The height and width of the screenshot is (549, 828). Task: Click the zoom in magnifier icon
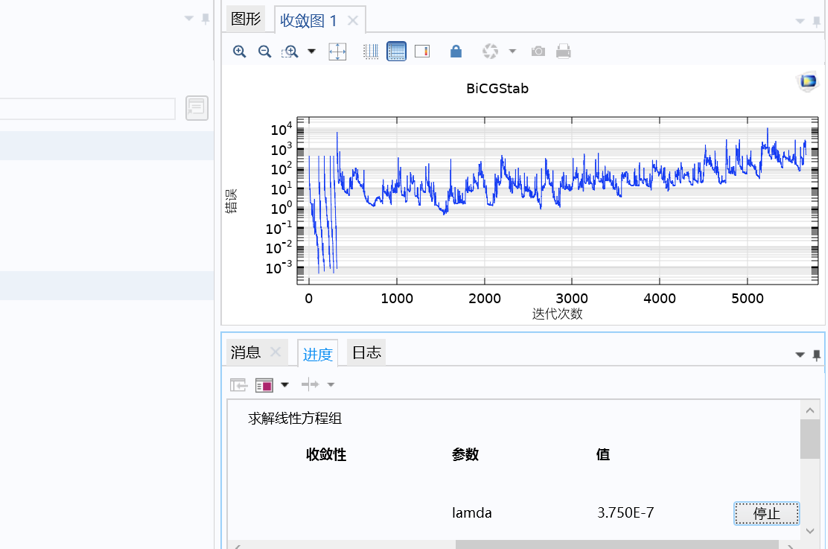coord(239,51)
